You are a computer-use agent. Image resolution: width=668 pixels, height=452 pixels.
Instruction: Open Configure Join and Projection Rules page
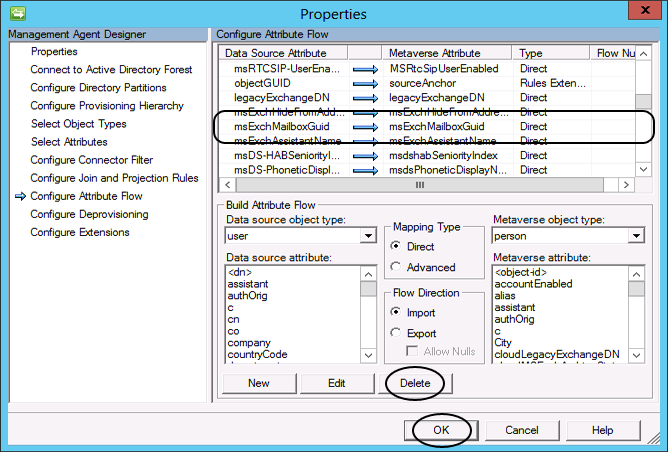[x=114, y=178]
